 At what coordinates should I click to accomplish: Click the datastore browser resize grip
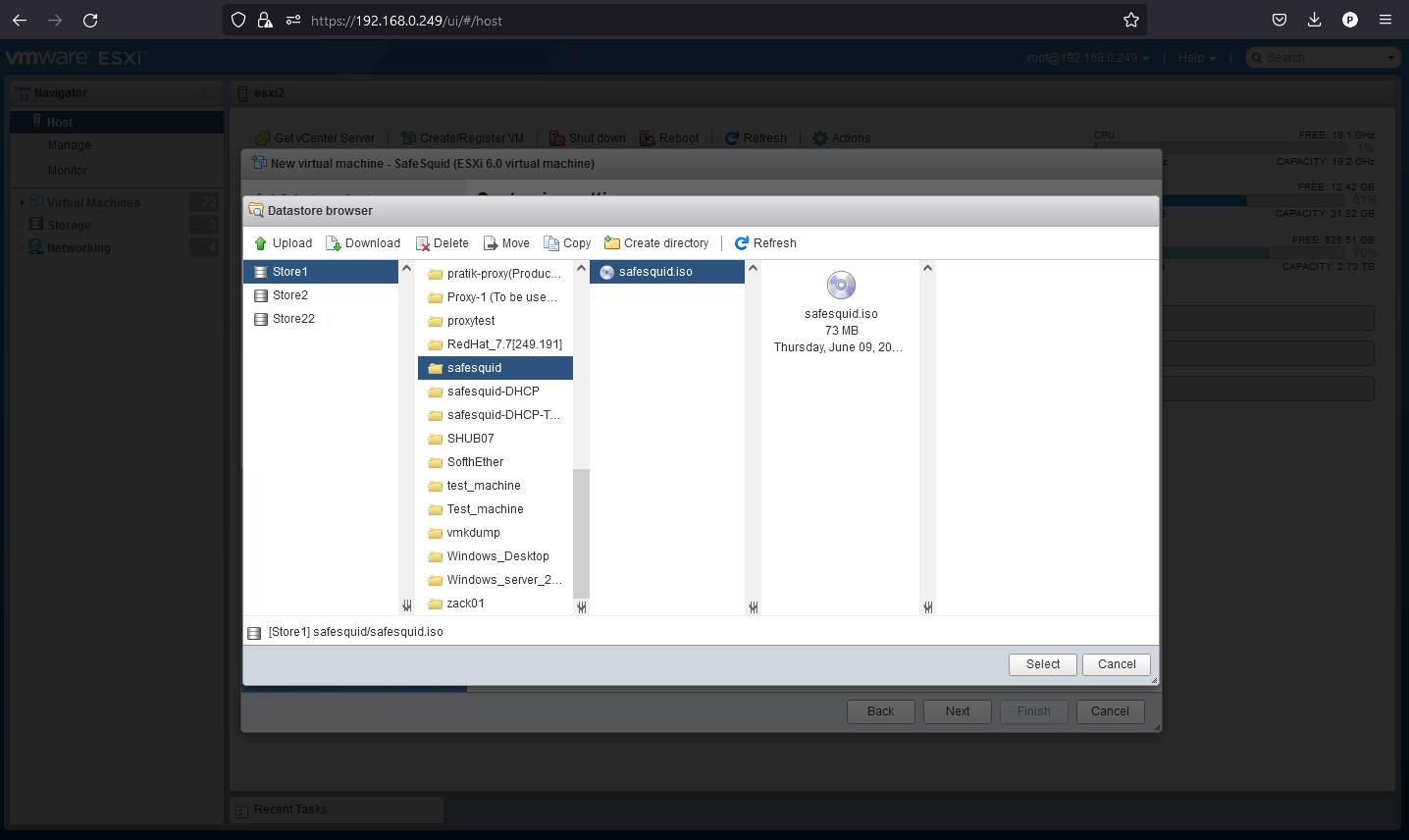tap(1154, 680)
